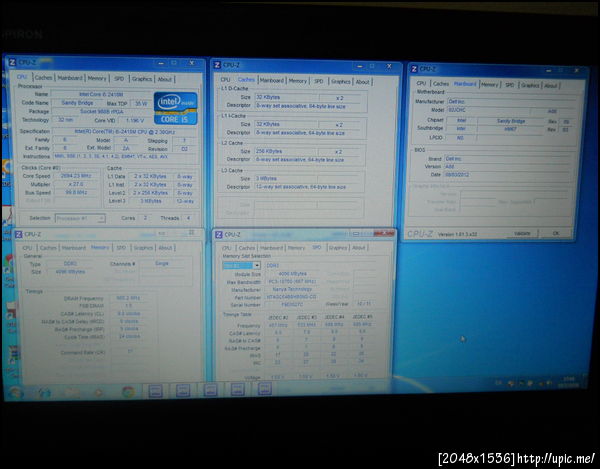
Task: Go to CPU tab in the Mainboard window
Action: tap(421, 83)
